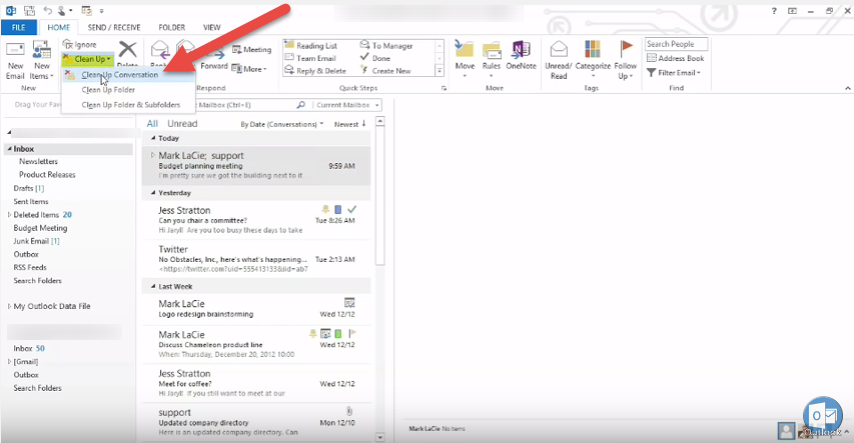Select the Done quick step

375,58
